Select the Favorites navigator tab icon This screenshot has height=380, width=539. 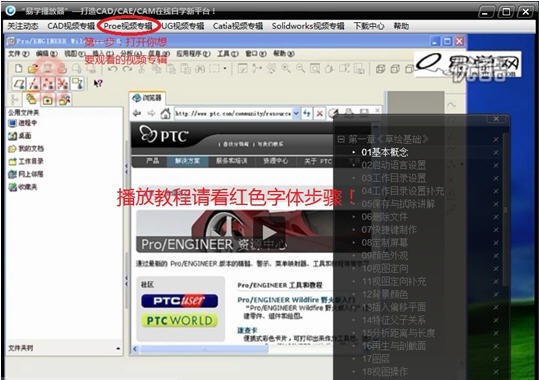47,100
